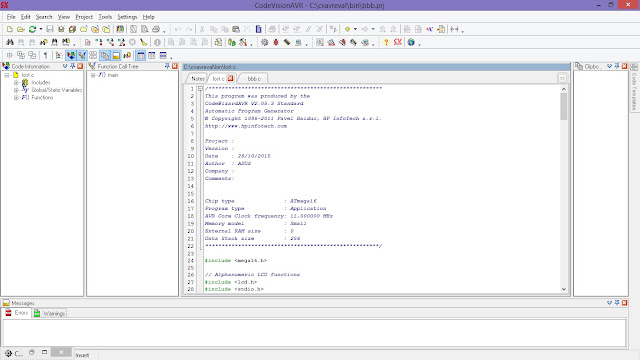Open the Code Templates side tab
This screenshot has height=360, width=640.
634,87
